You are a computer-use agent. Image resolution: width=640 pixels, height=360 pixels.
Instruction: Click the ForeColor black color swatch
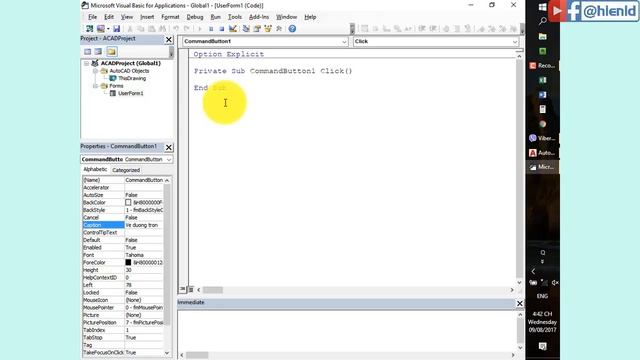click(x=128, y=262)
